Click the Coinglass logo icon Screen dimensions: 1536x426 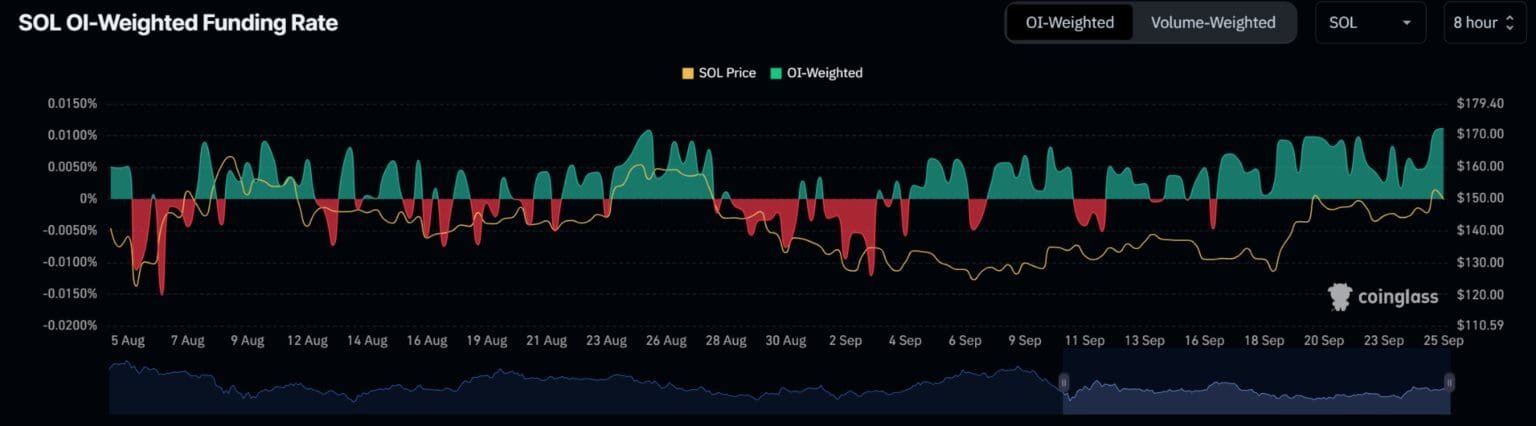pyautogui.click(x=1340, y=296)
